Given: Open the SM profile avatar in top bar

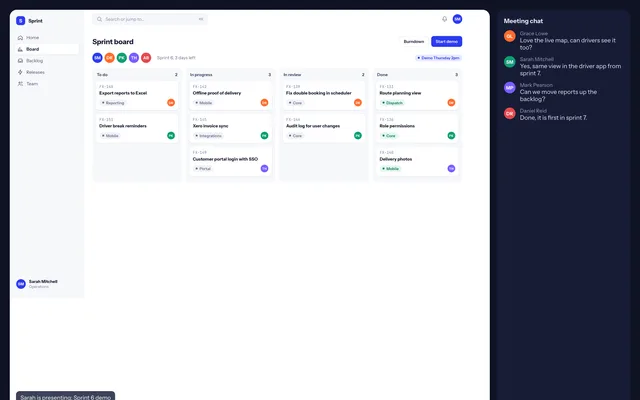Looking at the screenshot, I should 457,19.
